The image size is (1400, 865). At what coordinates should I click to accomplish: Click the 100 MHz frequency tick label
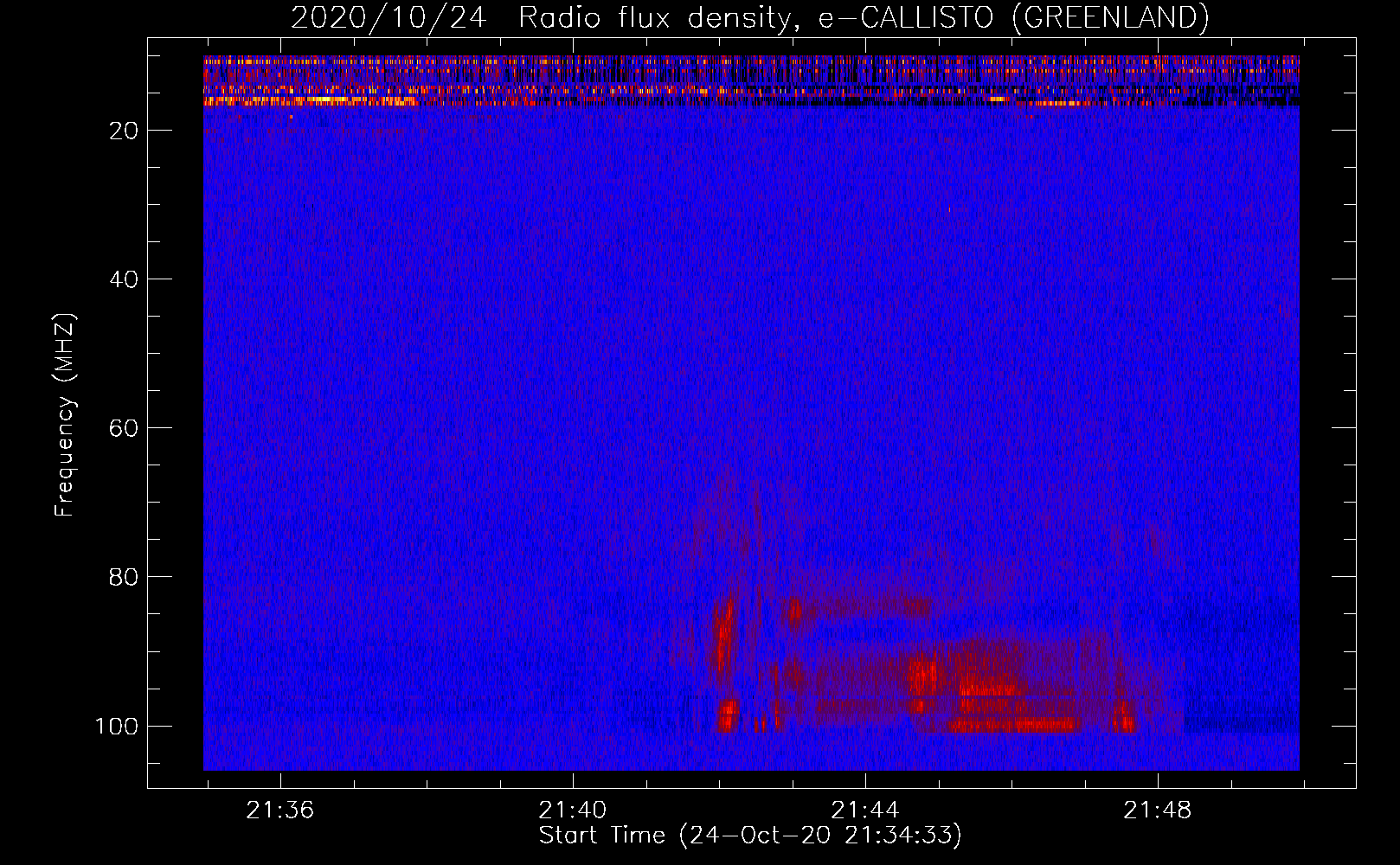[117, 726]
